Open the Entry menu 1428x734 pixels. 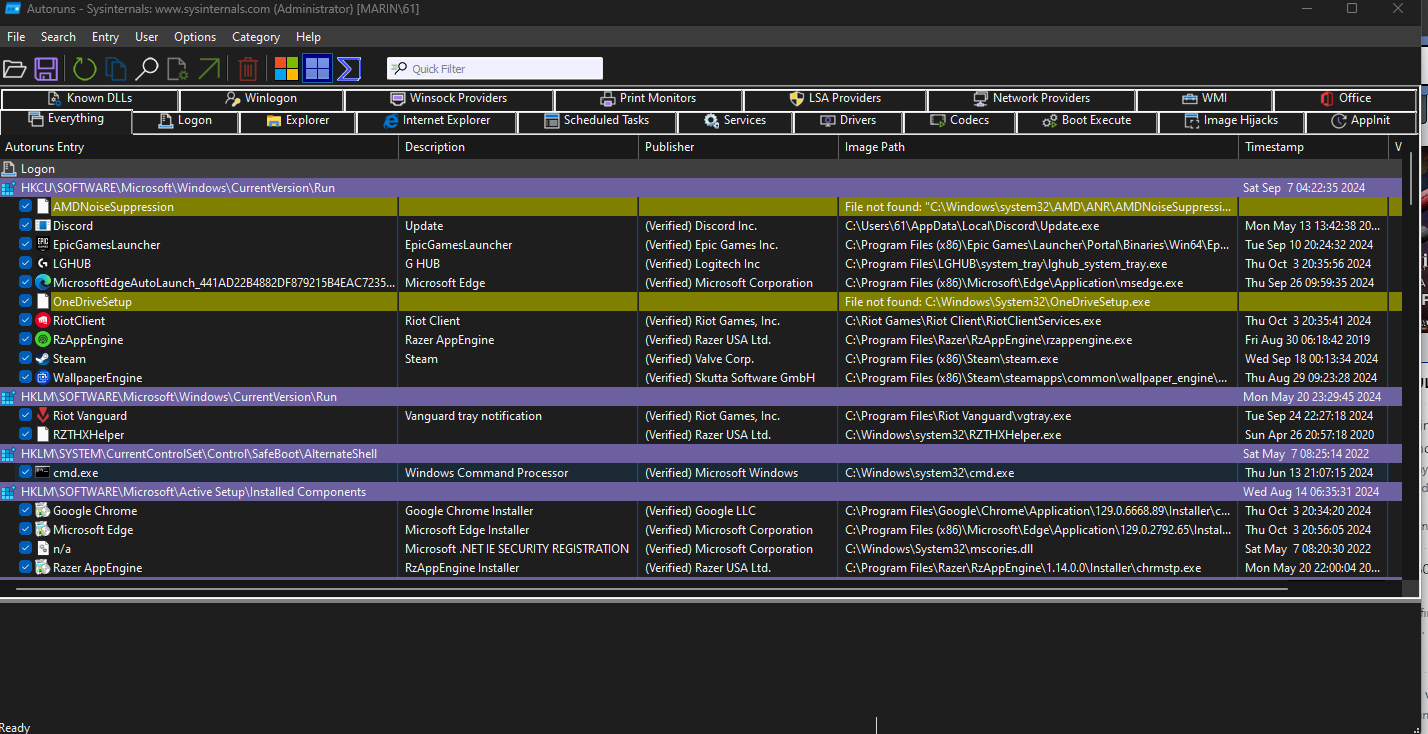tap(105, 37)
